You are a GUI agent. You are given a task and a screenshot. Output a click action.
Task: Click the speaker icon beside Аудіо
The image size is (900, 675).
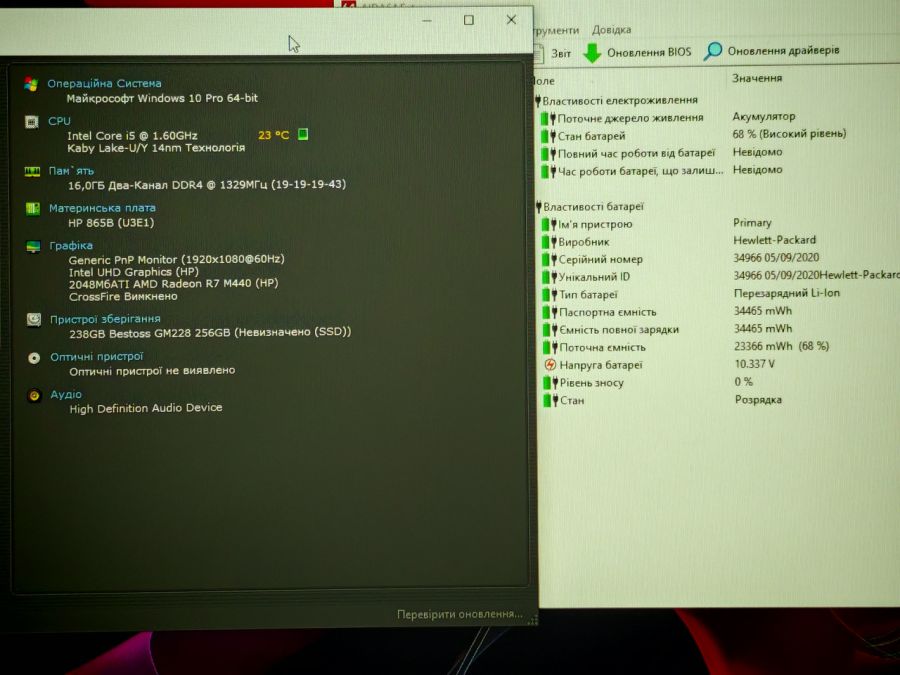click(x=34, y=395)
